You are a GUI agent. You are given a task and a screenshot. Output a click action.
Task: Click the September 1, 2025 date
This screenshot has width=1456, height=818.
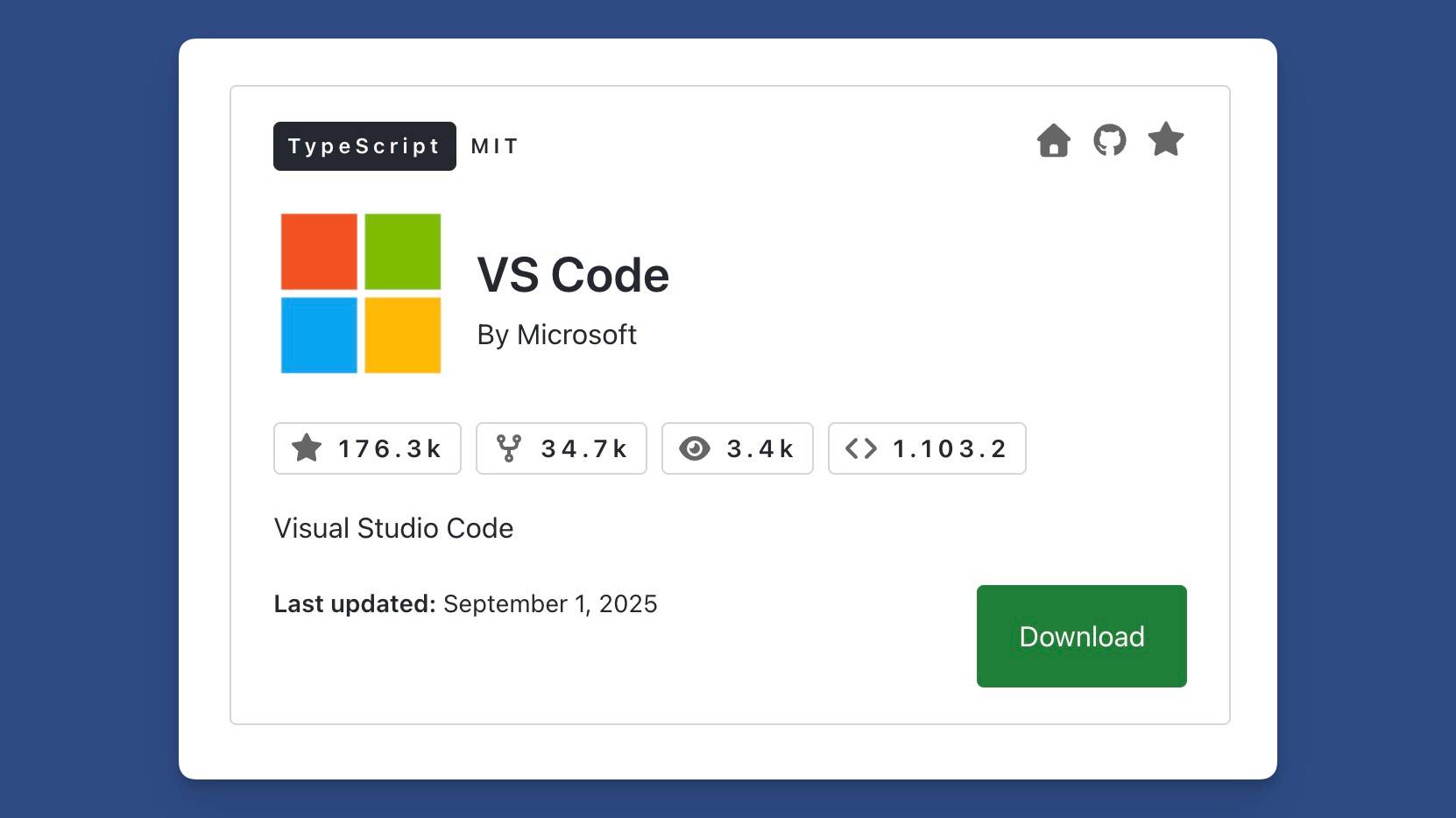pyautogui.click(x=550, y=603)
